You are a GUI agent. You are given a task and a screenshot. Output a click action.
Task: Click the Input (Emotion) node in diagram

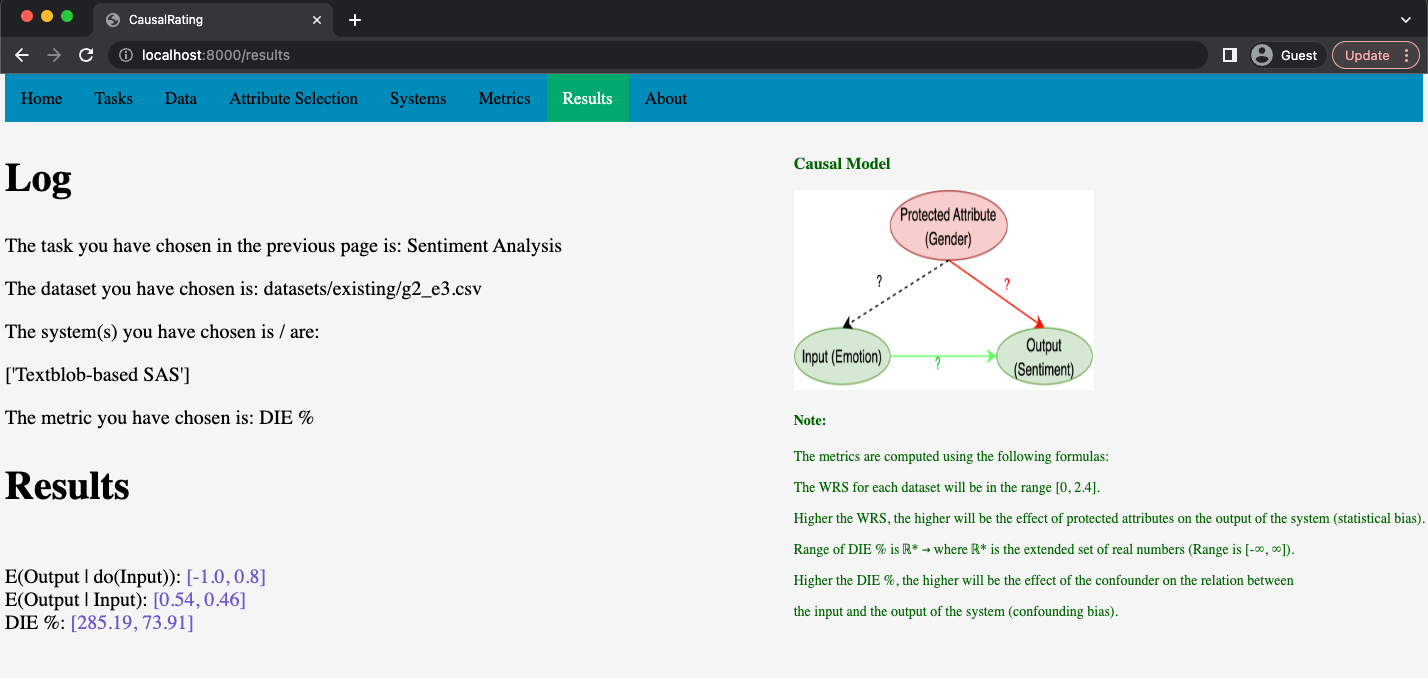(842, 356)
